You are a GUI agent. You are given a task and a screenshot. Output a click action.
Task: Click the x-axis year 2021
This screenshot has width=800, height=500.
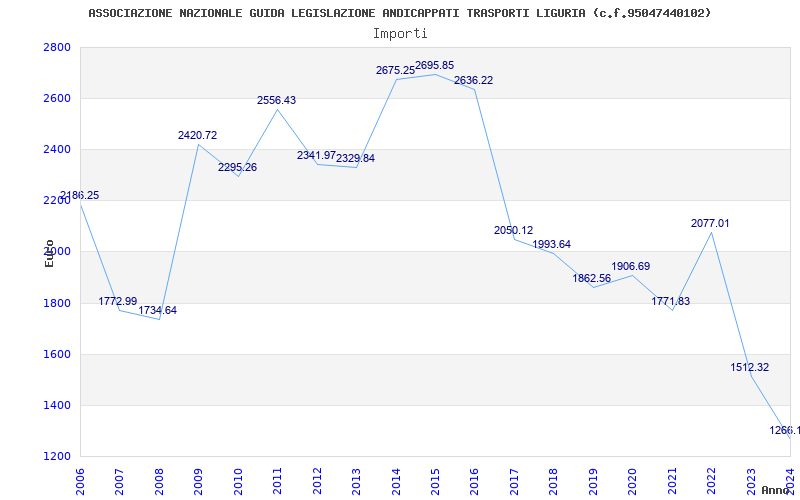(672, 482)
